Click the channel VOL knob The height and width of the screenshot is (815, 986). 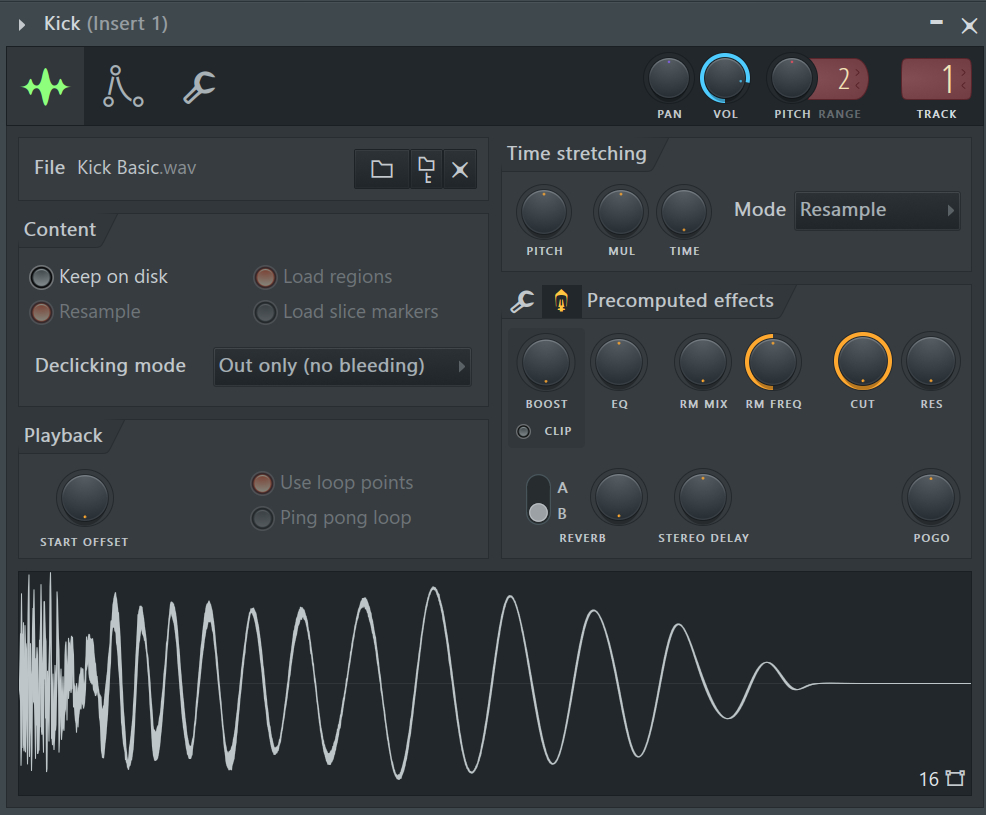(x=725, y=79)
